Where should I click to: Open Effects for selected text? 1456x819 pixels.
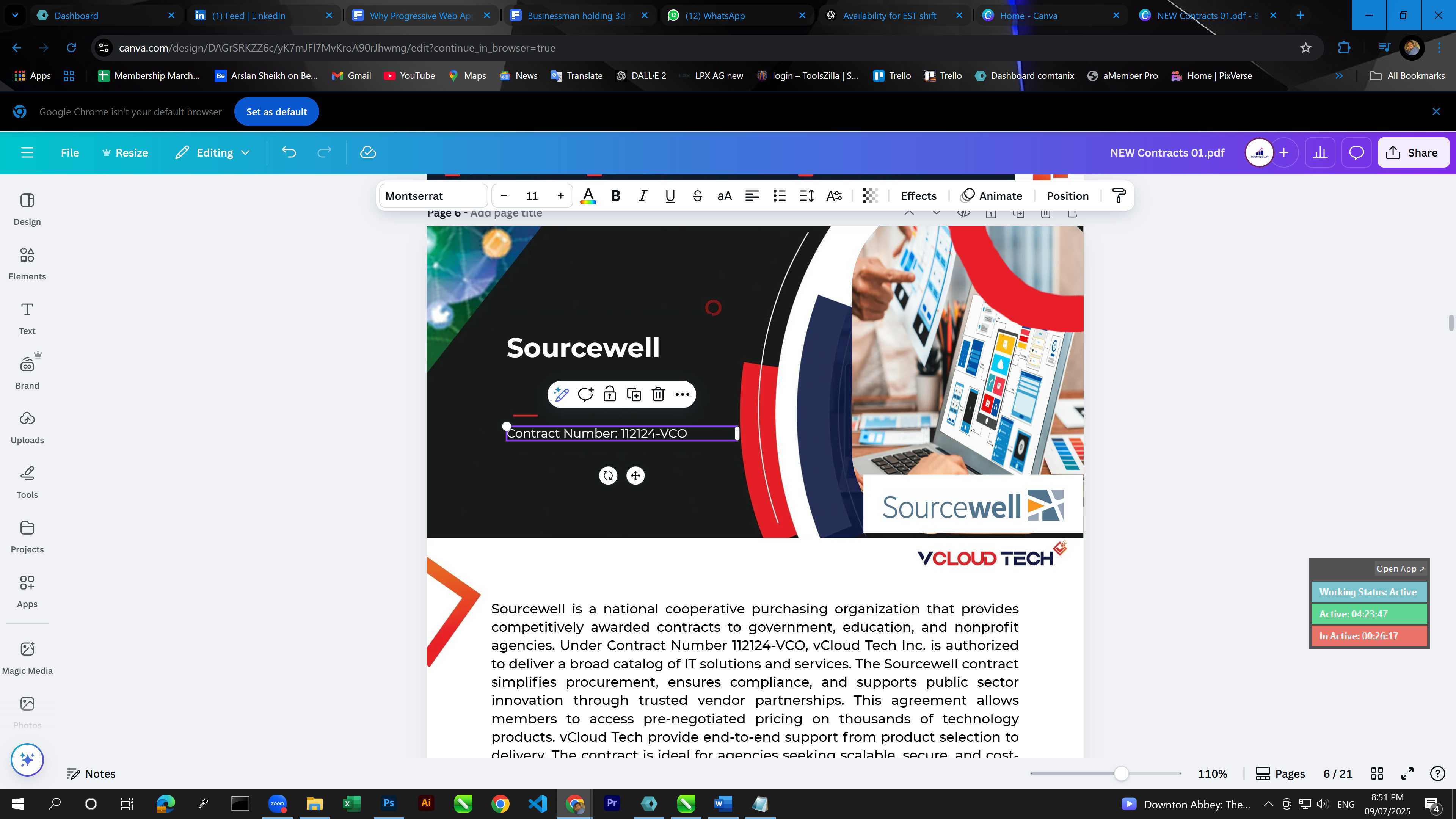(x=918, y=196)
